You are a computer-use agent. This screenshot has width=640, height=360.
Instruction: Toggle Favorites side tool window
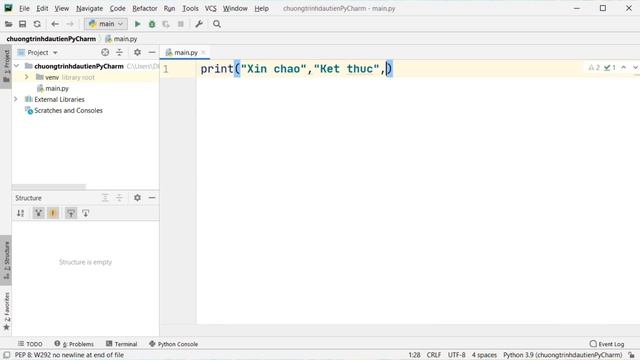6,311
